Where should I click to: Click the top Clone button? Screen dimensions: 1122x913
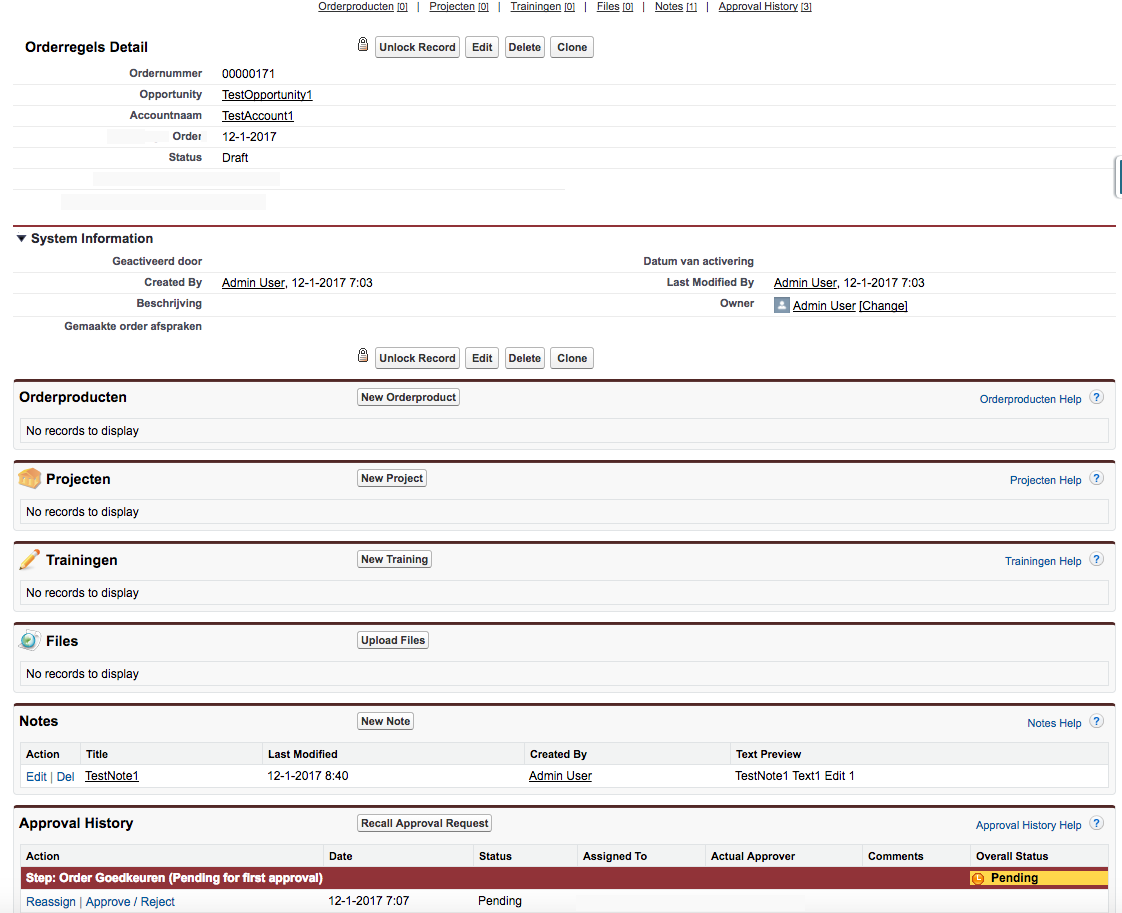(x=572, y=47)
